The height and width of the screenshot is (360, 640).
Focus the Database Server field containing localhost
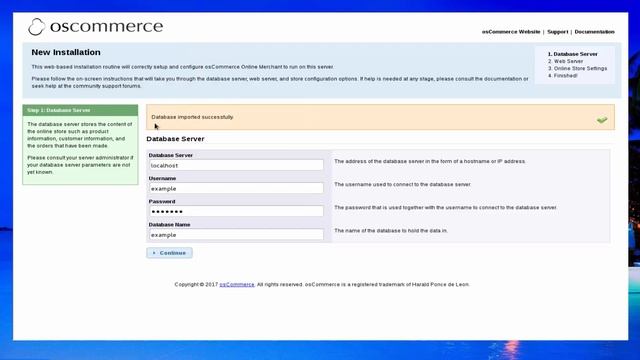pyautogui.click(x=236, y=165)
